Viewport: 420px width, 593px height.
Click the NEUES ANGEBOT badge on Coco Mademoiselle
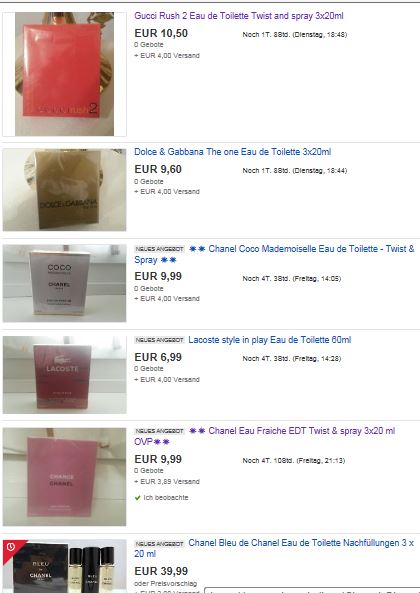(159, 249)
